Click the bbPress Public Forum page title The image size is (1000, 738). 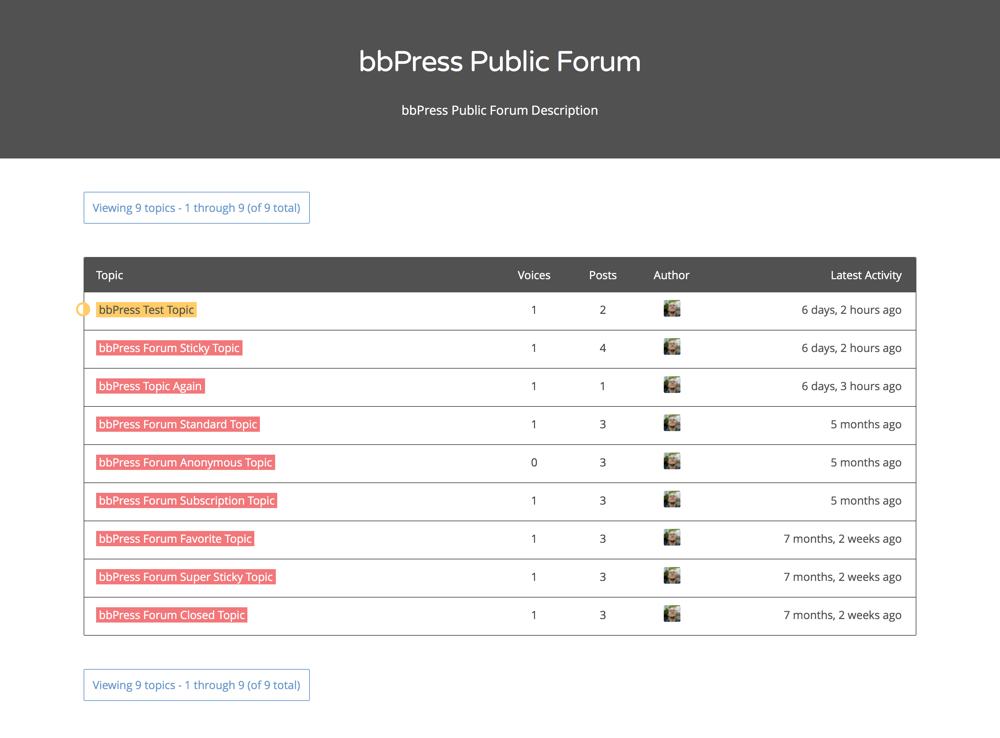click(x=500, y=62)
